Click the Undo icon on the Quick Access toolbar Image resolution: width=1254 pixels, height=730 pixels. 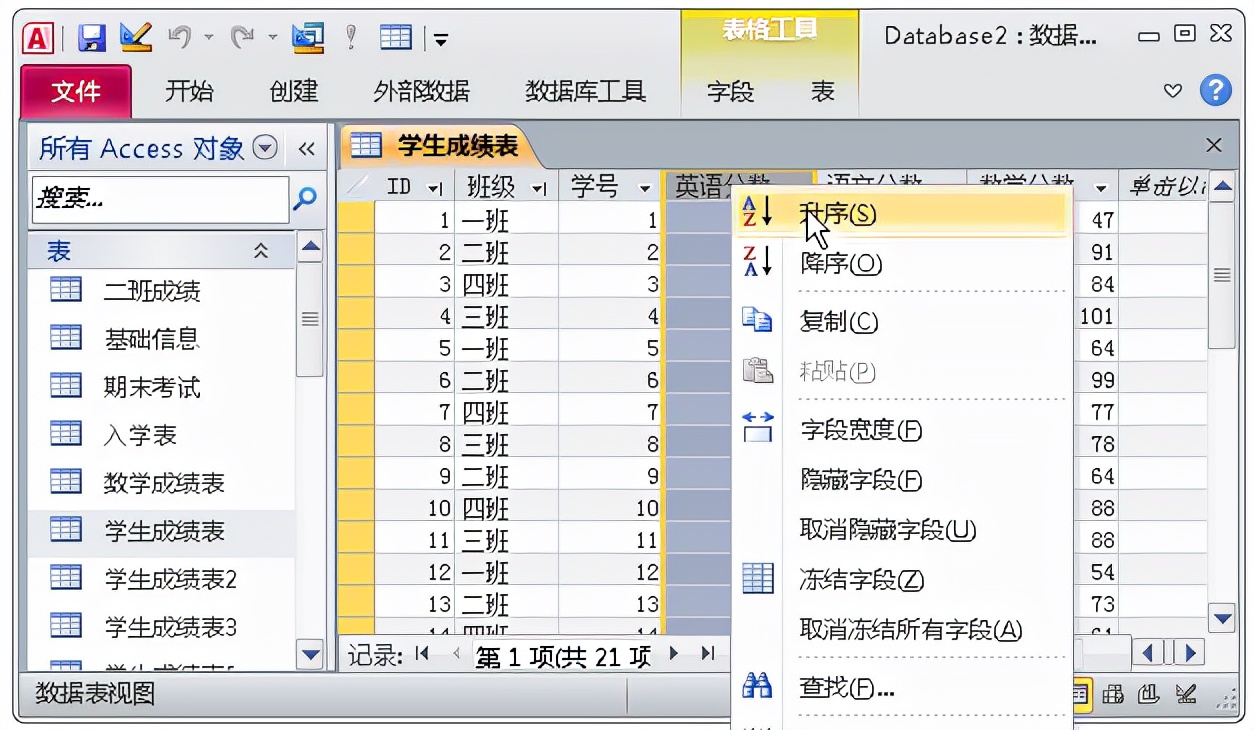click(183, 35)
